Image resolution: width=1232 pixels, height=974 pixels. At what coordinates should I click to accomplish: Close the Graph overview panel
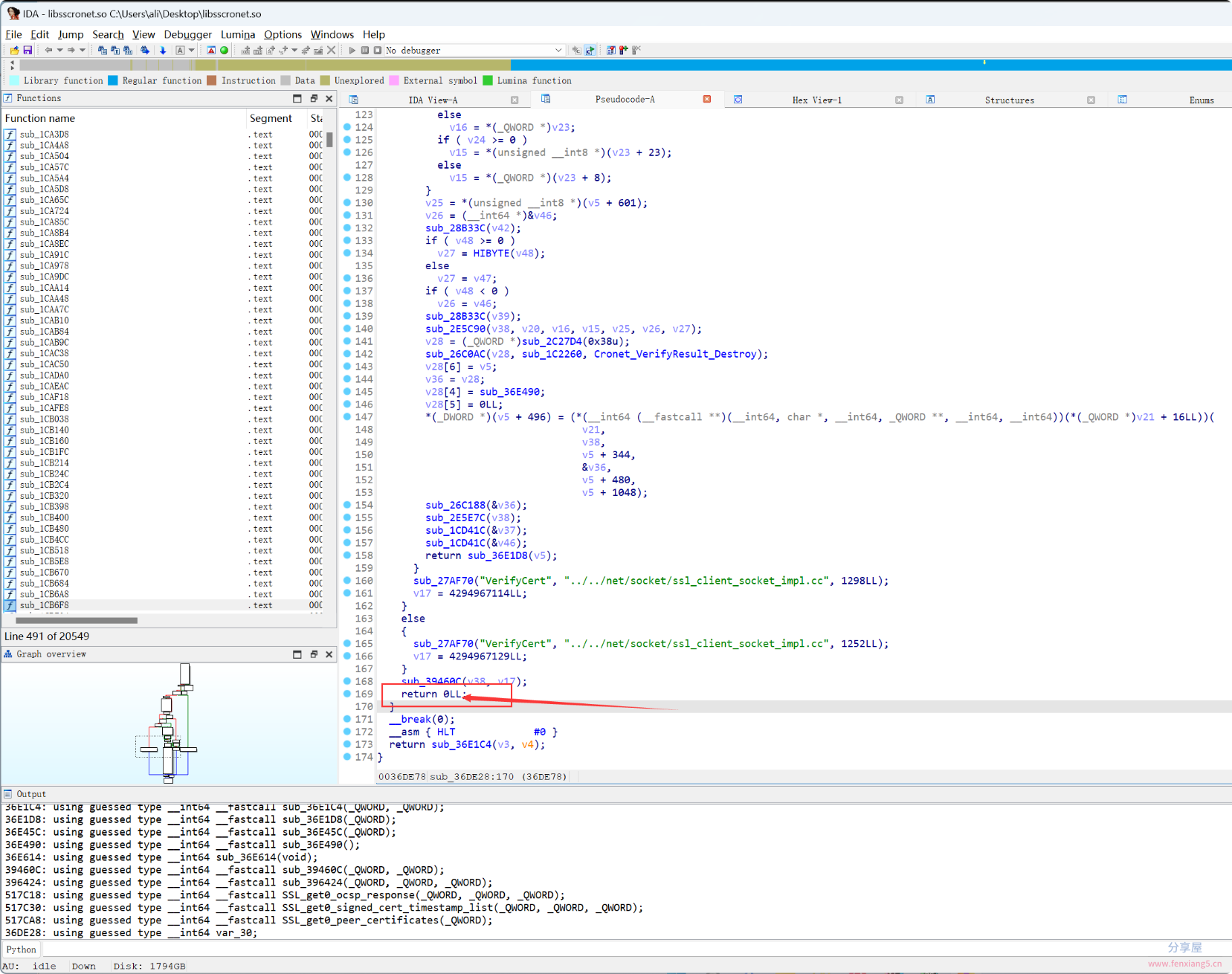click(x=329, y=654)
